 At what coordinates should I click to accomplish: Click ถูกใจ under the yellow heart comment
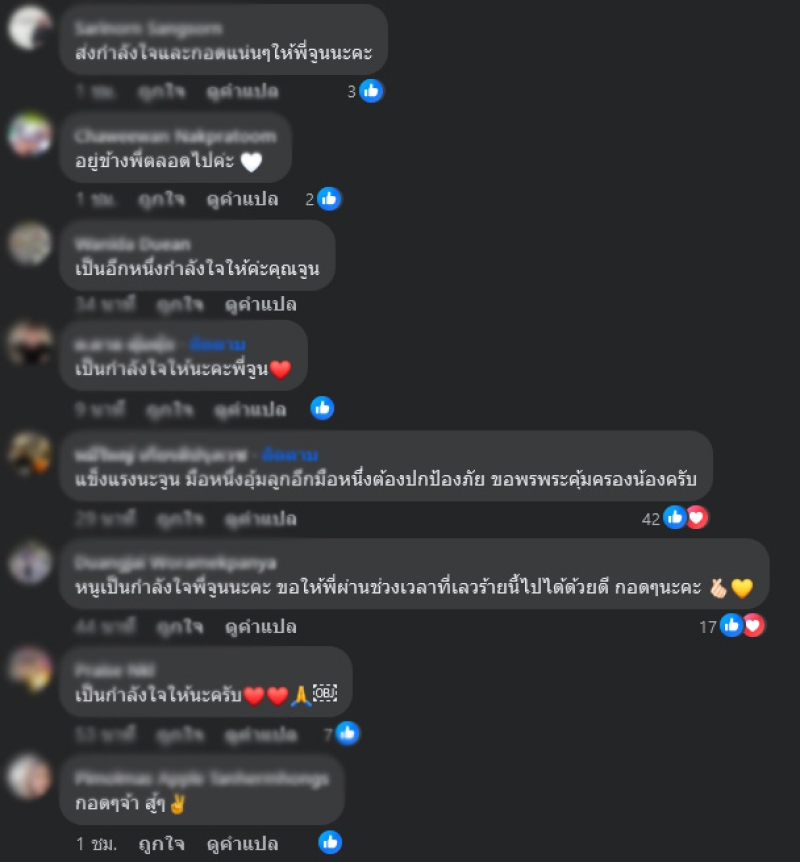[x=180, y=626]
